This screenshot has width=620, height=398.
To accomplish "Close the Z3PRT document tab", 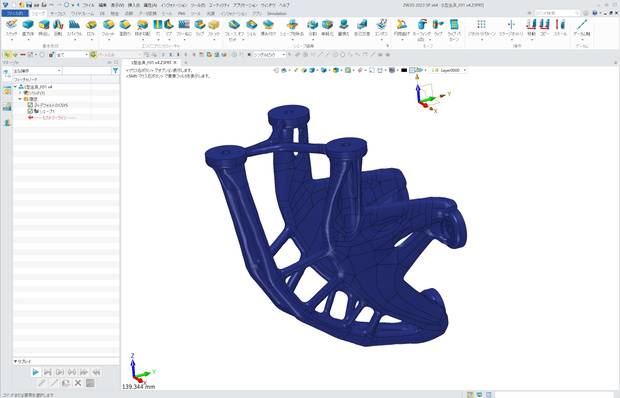I will [175, 62].
